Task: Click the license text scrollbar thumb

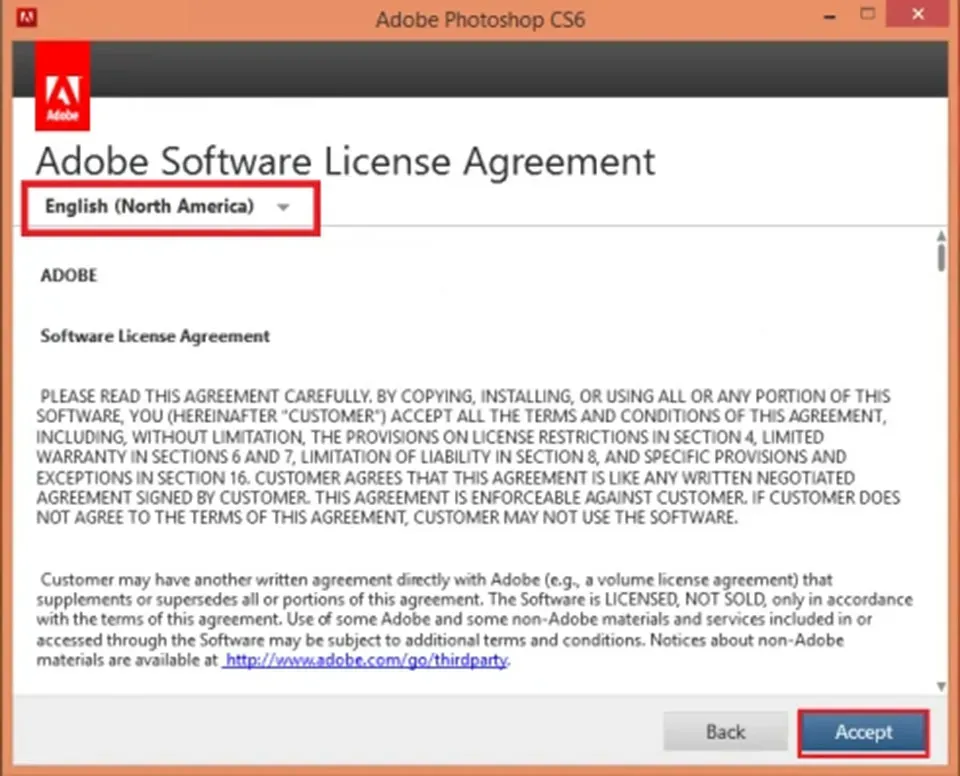Action: tap(941, 257)
